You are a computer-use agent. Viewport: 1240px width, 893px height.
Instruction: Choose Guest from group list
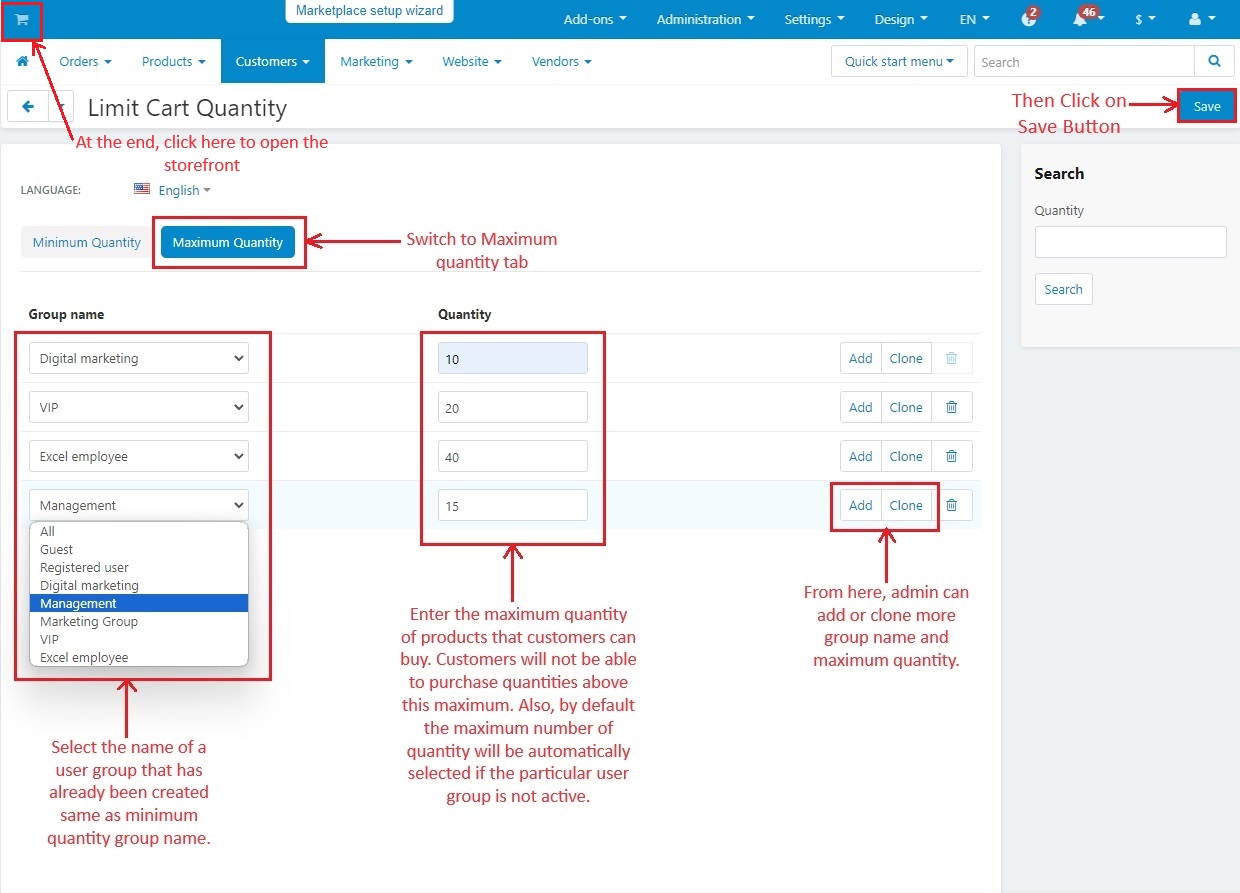pyautogui.click(x=139, y=549)
